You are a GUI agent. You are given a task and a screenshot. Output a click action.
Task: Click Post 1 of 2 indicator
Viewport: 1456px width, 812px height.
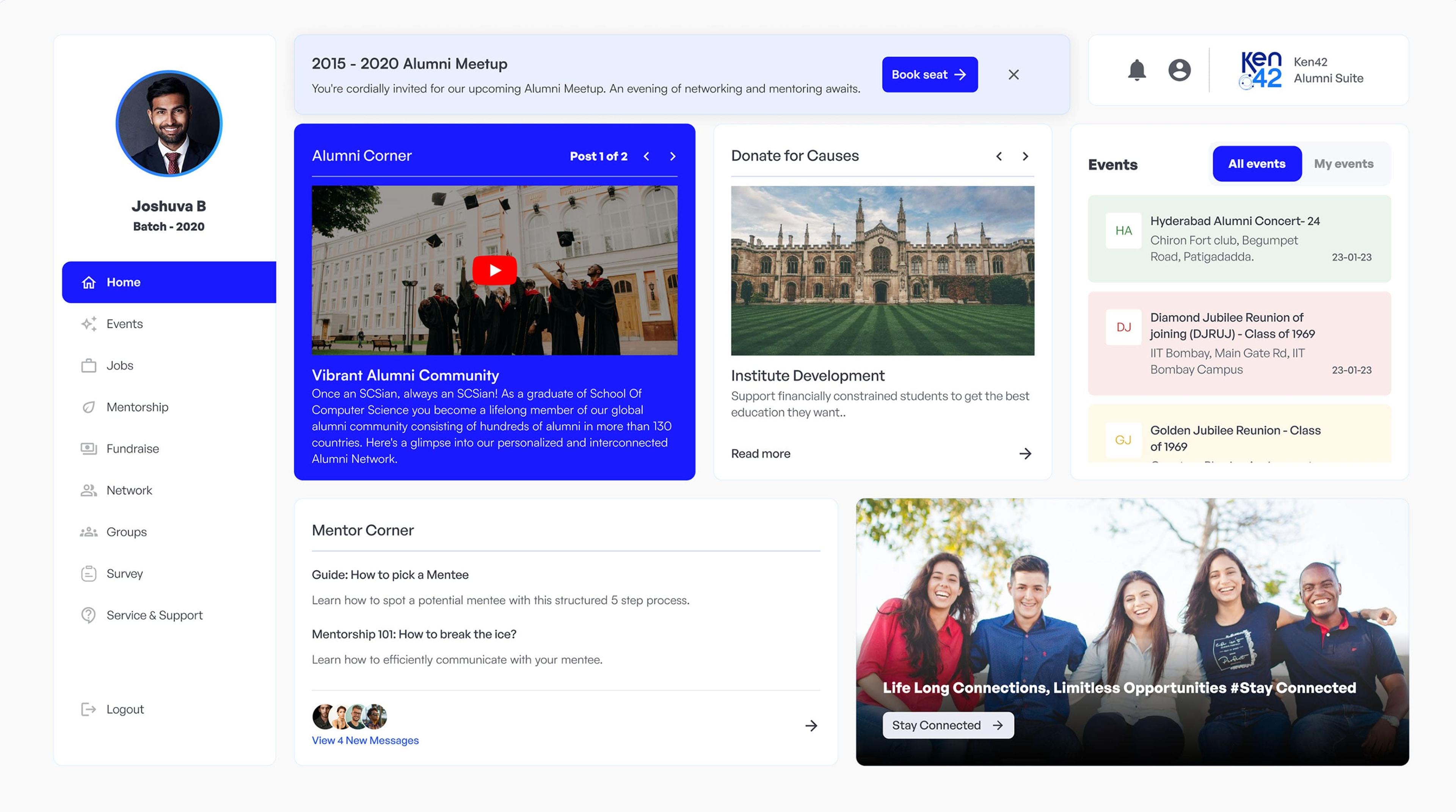(x=598, y=157)
